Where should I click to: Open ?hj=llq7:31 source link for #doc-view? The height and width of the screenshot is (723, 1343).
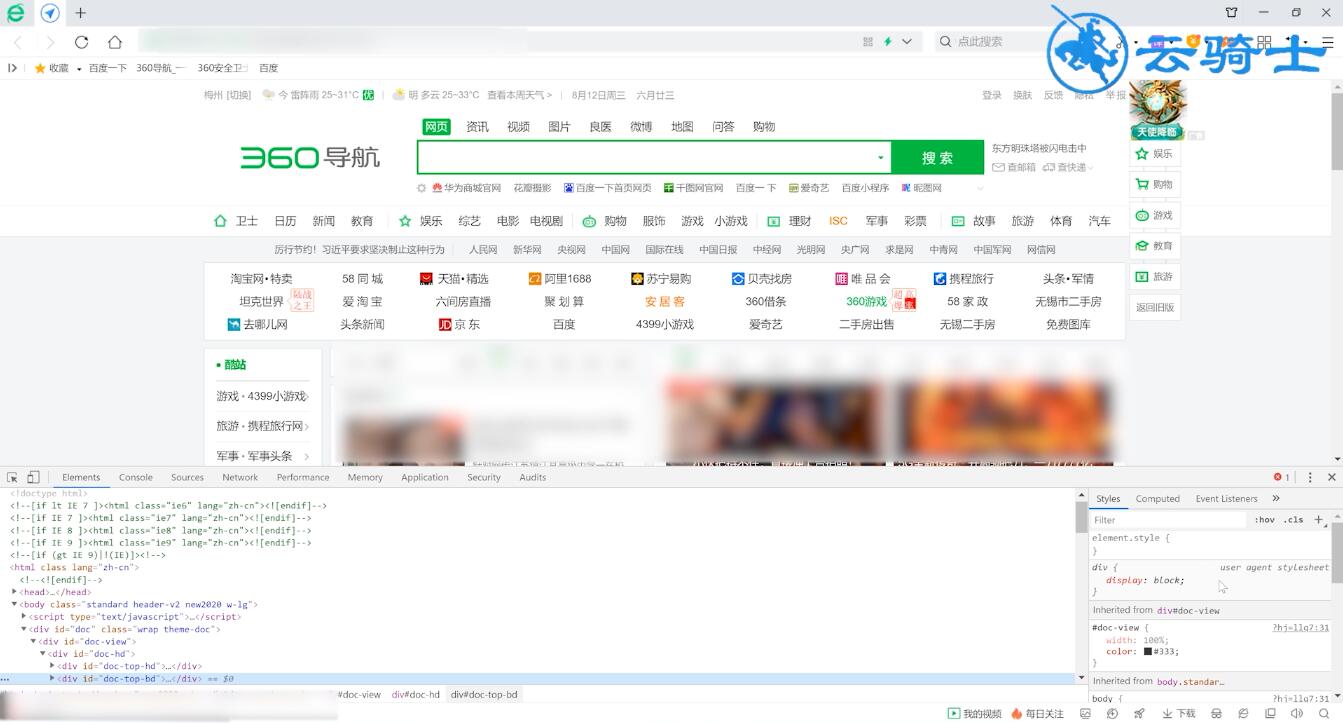(1301, 628)
